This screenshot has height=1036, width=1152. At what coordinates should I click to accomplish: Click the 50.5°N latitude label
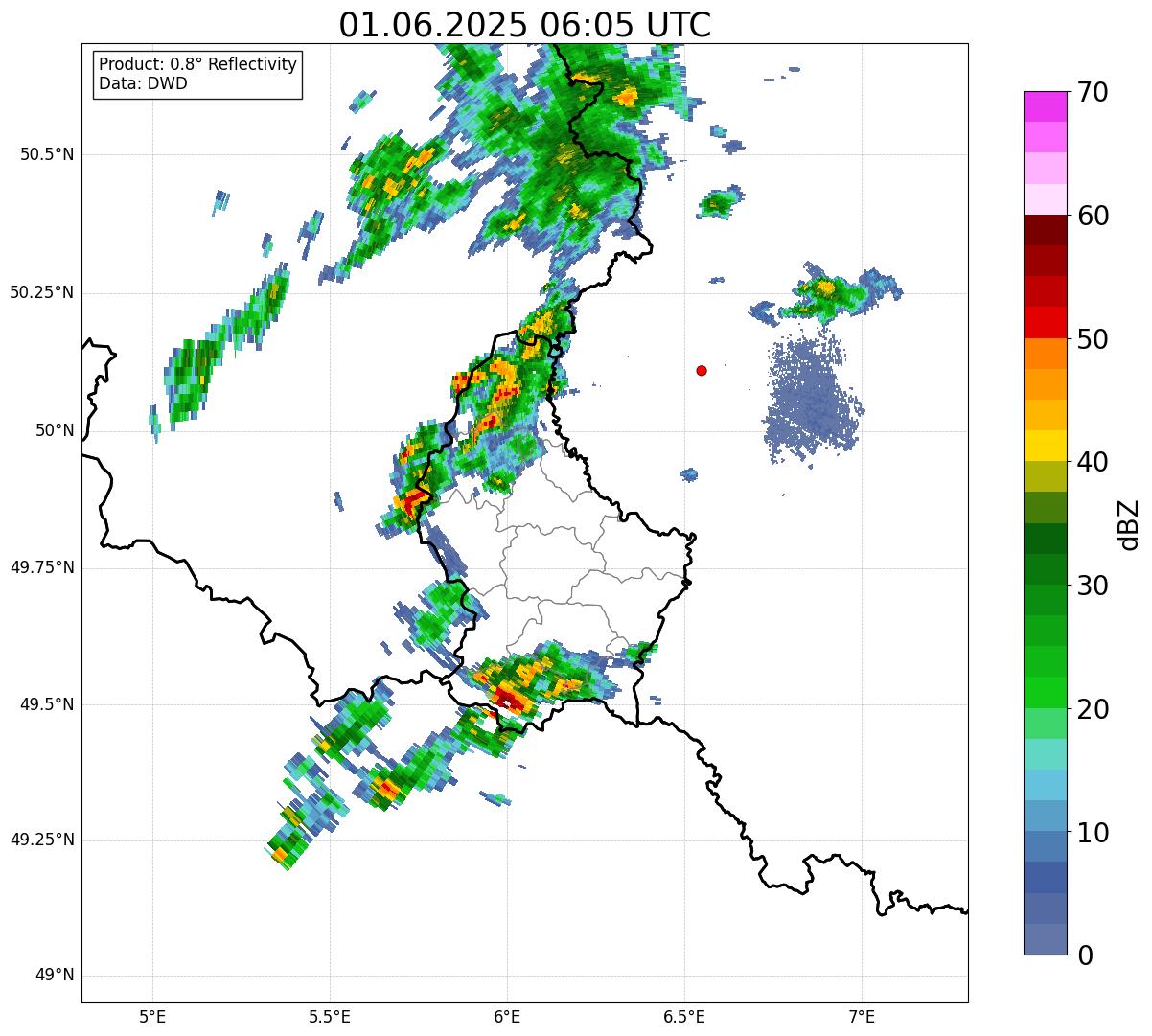tap(47, 154)
